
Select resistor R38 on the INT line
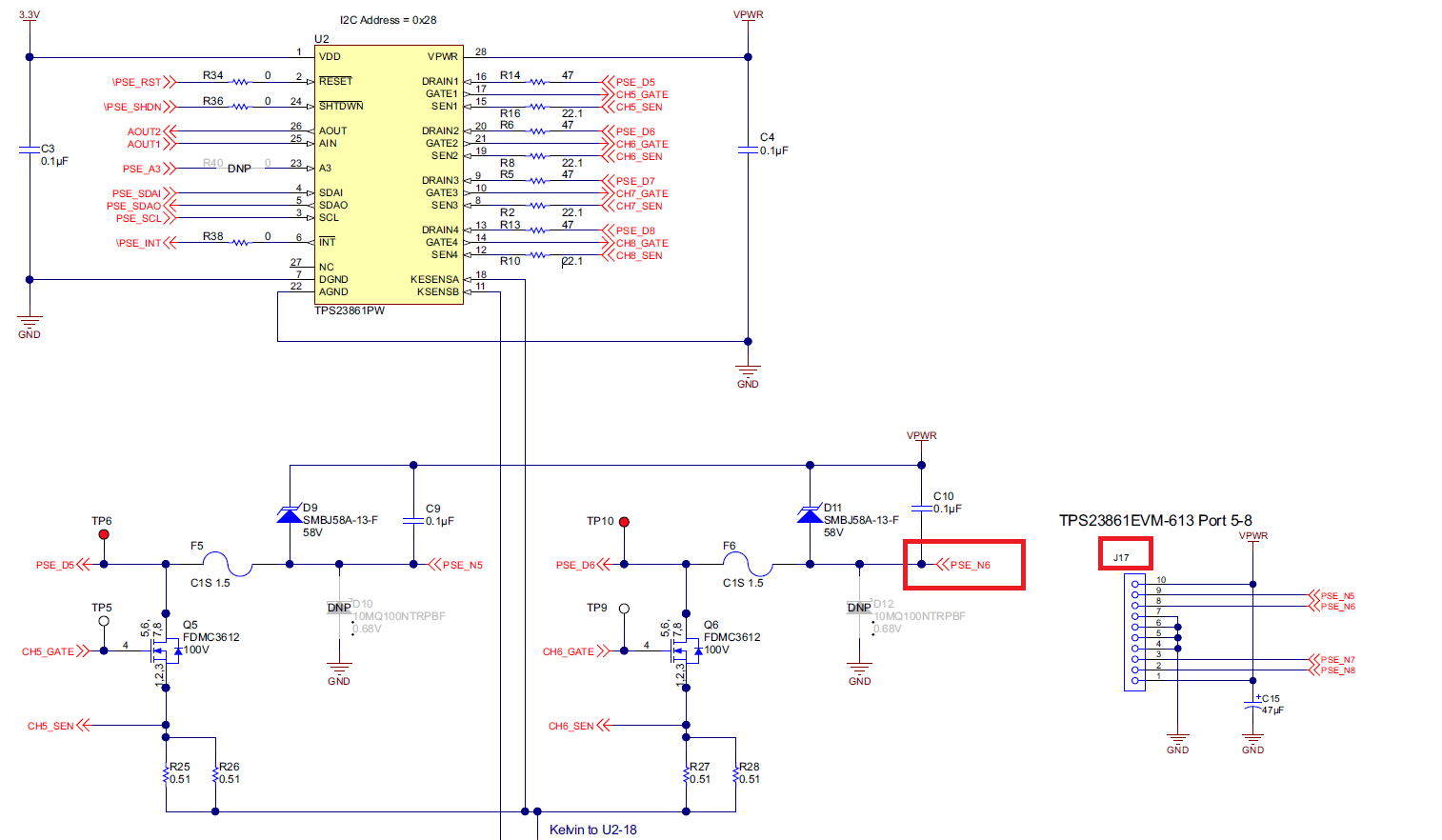point(241,243)
